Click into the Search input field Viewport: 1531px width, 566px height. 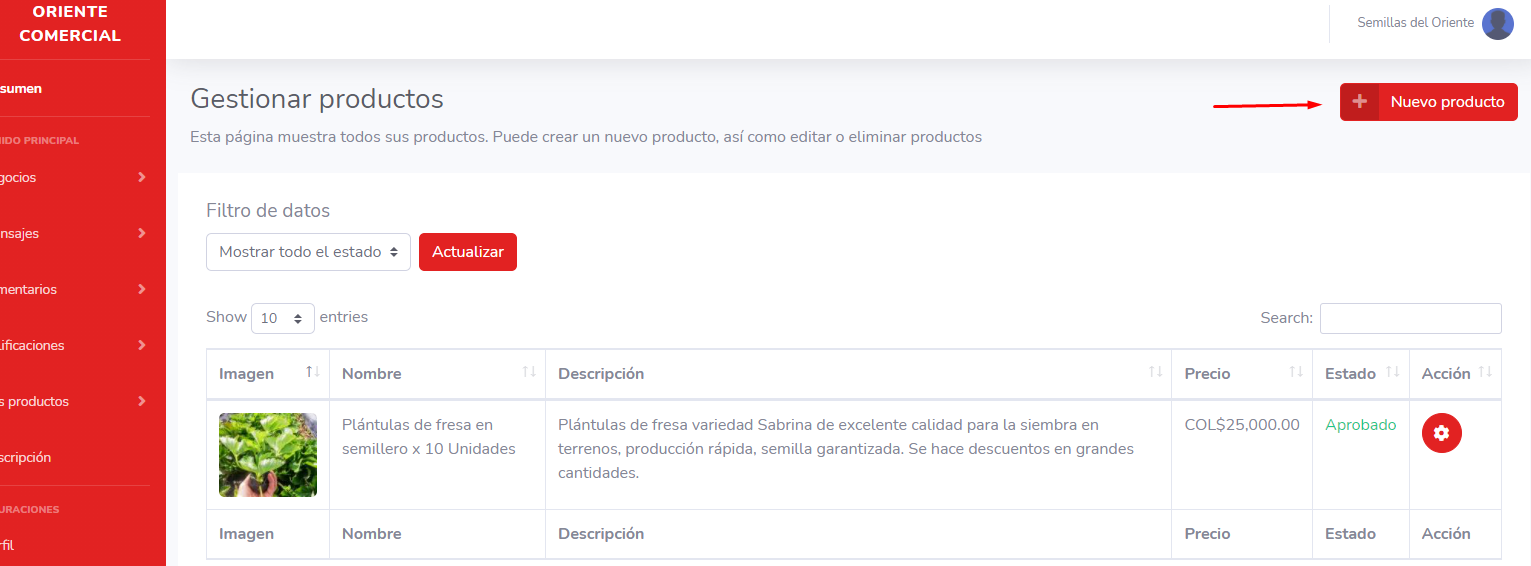click(x=1410, y=318)
